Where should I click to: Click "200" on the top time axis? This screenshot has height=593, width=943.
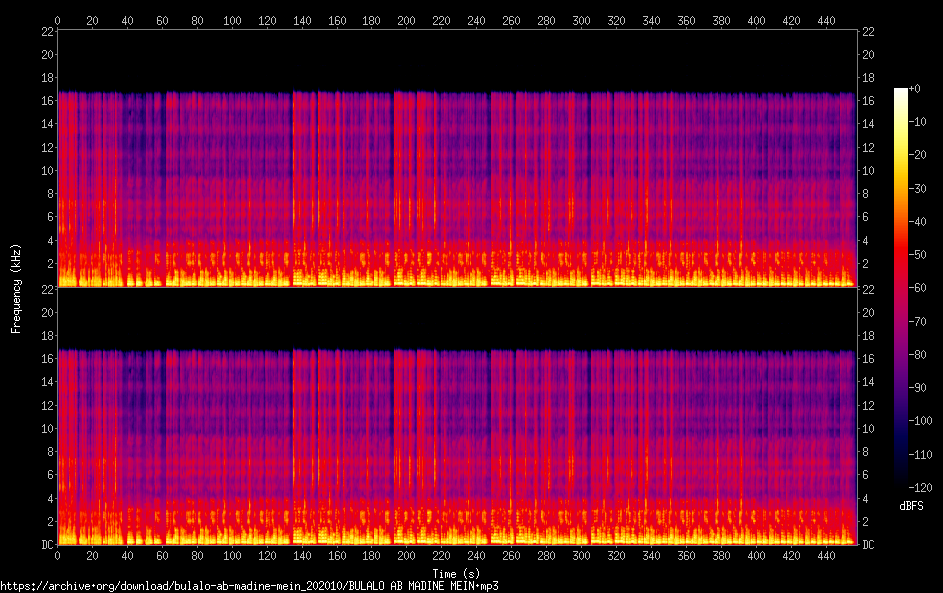407,20
